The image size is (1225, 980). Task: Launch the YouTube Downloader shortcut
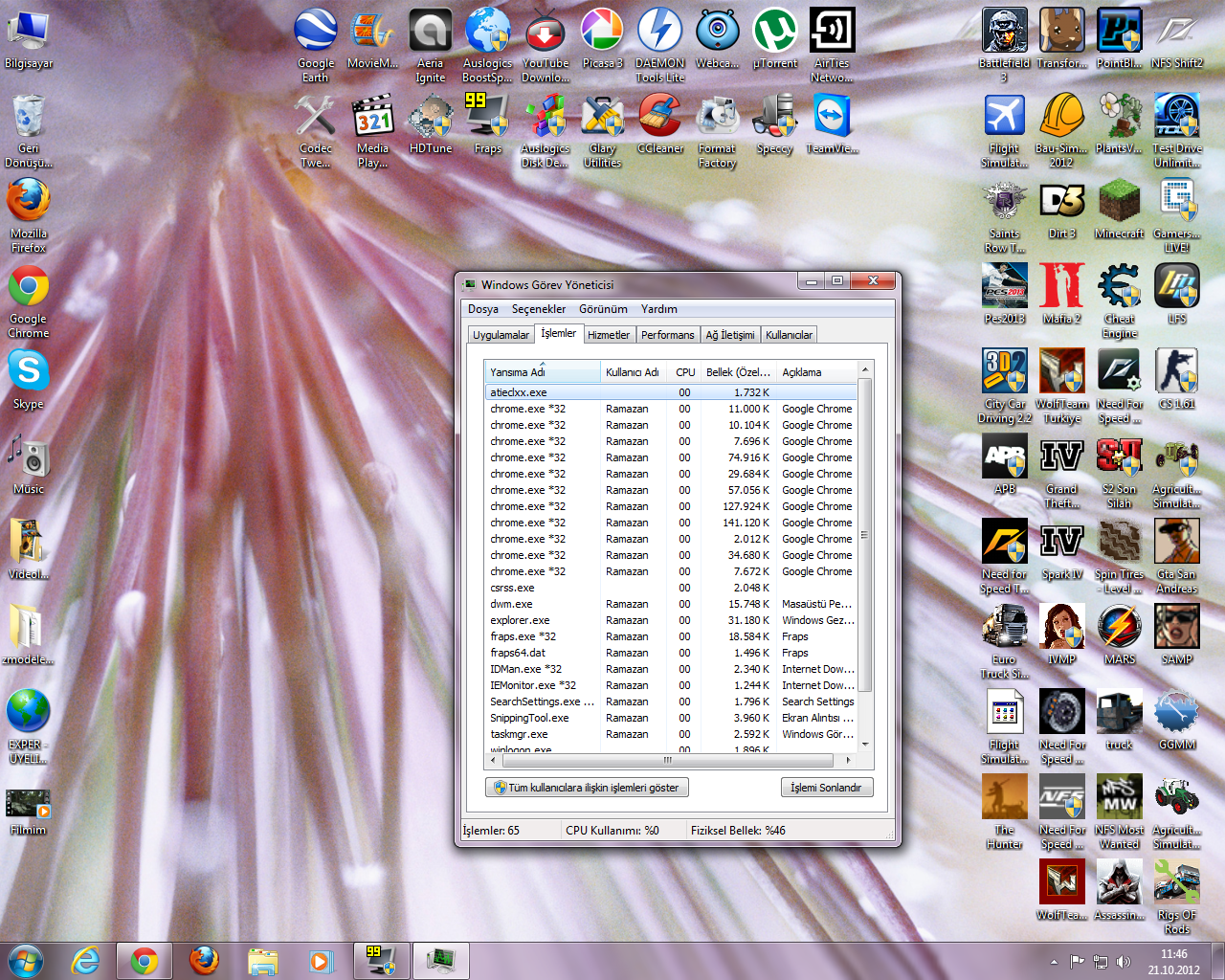[x=546, y=45]
